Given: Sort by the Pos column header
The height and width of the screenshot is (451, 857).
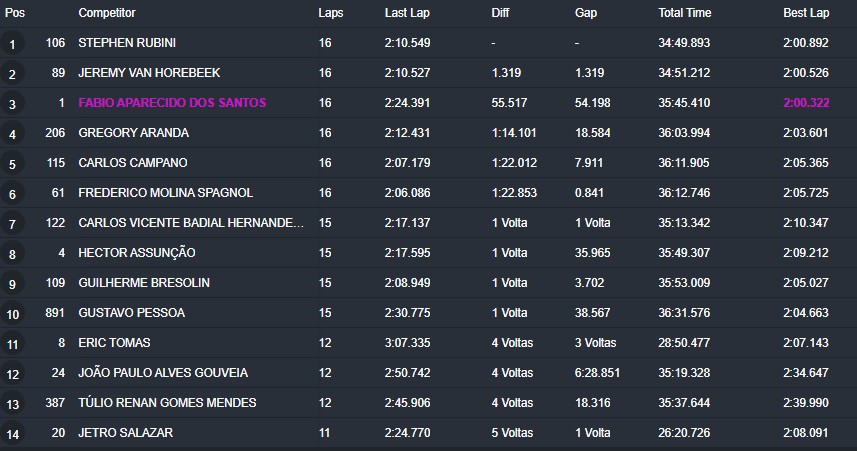Looking at the screenshot, I should coord(15,13).
